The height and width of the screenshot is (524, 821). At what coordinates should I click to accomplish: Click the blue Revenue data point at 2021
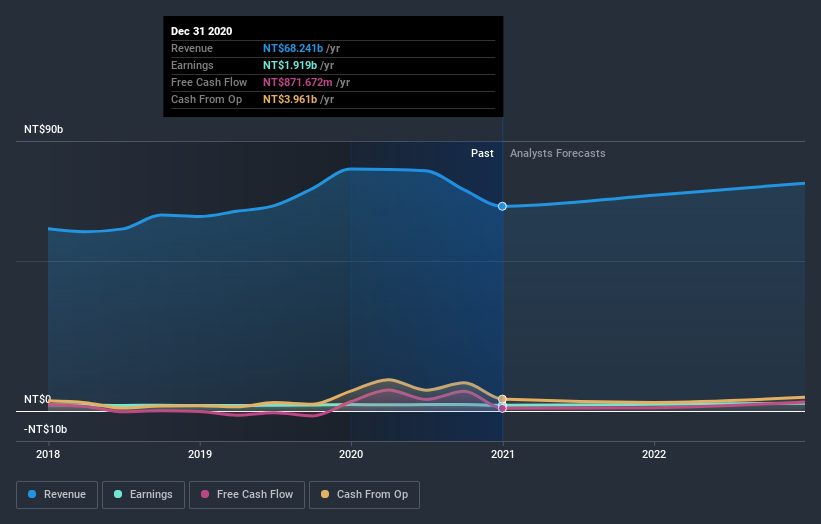pyautogui.click(x=502, y=206)
